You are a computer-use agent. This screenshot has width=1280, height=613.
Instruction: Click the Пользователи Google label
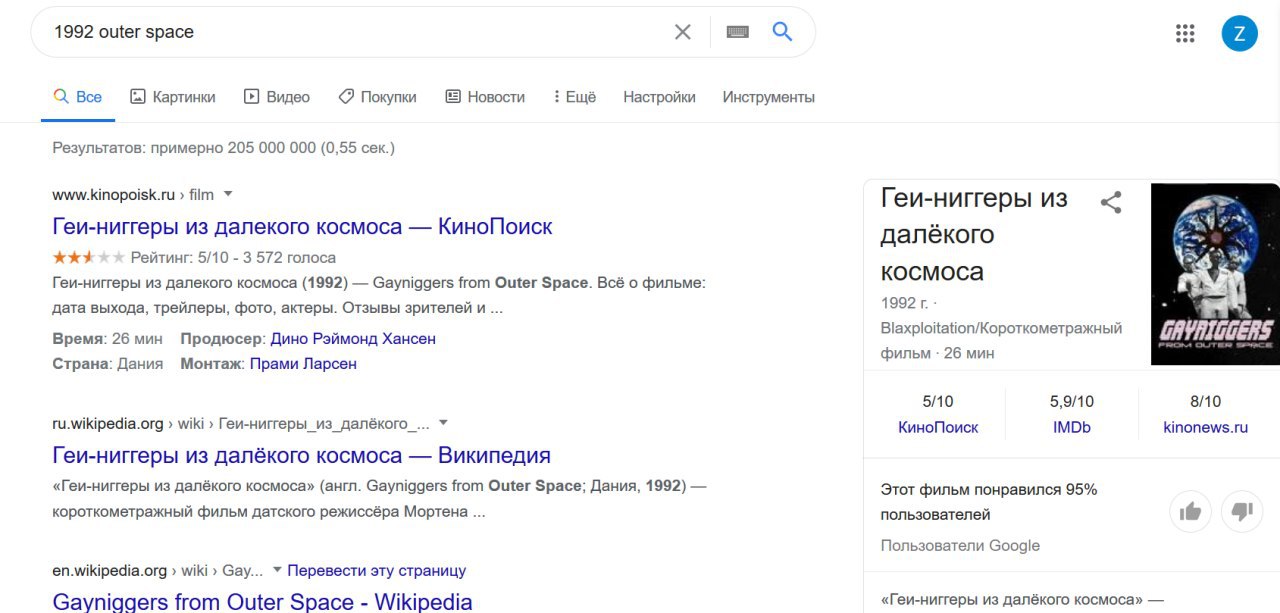tap(960, 545)
